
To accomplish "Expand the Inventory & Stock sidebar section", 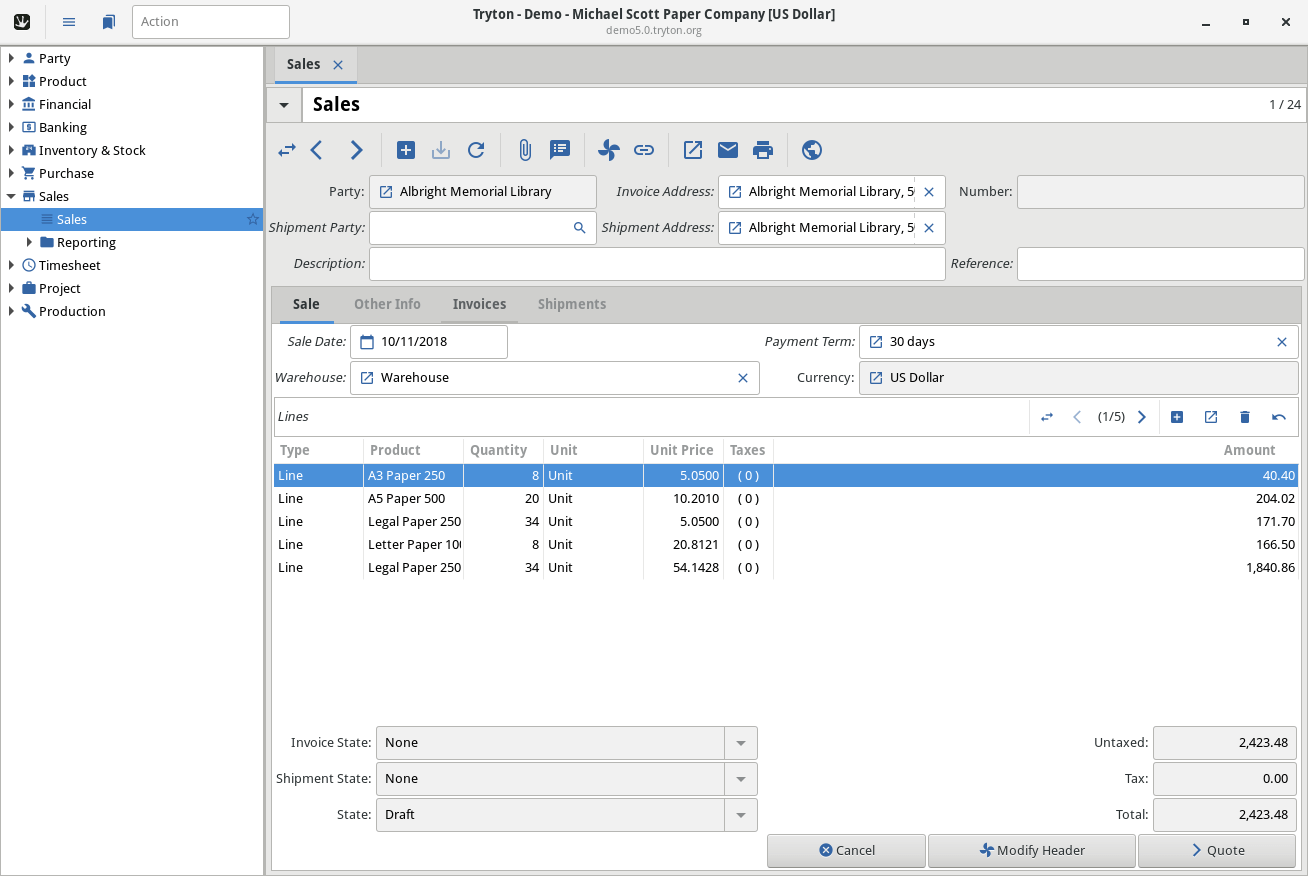I will pos(12,150).
